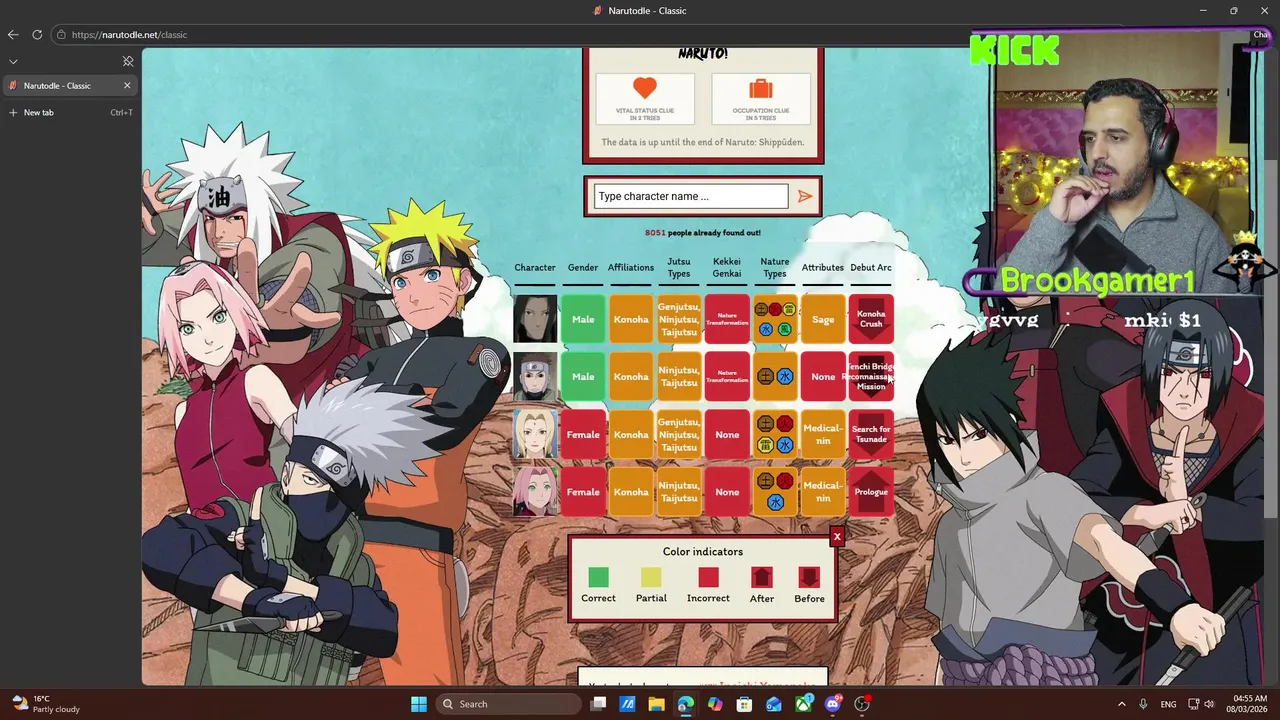This screenshot has height=720, width=1280.
Task: Open File Explorer from the taskbar
Action: coord(657,704)
